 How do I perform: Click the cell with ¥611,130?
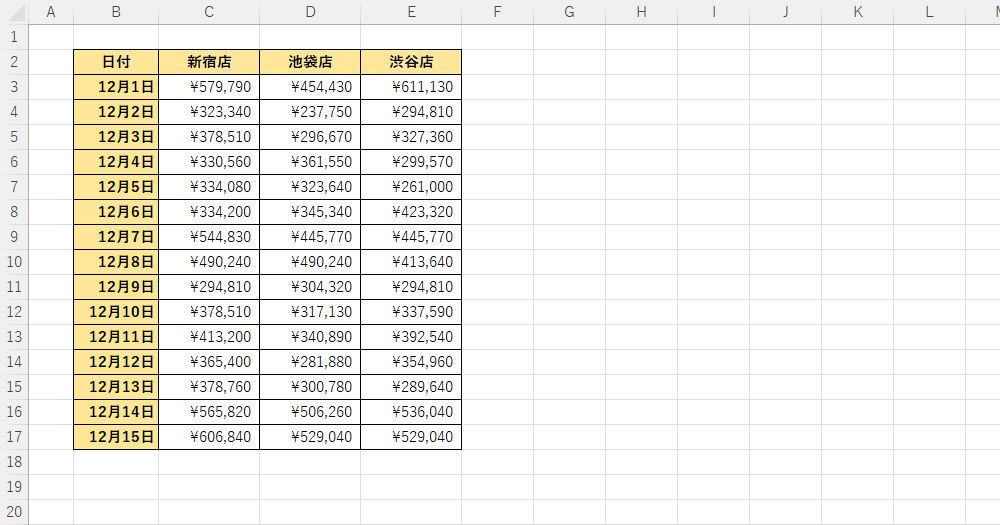(x=411, y=87)
